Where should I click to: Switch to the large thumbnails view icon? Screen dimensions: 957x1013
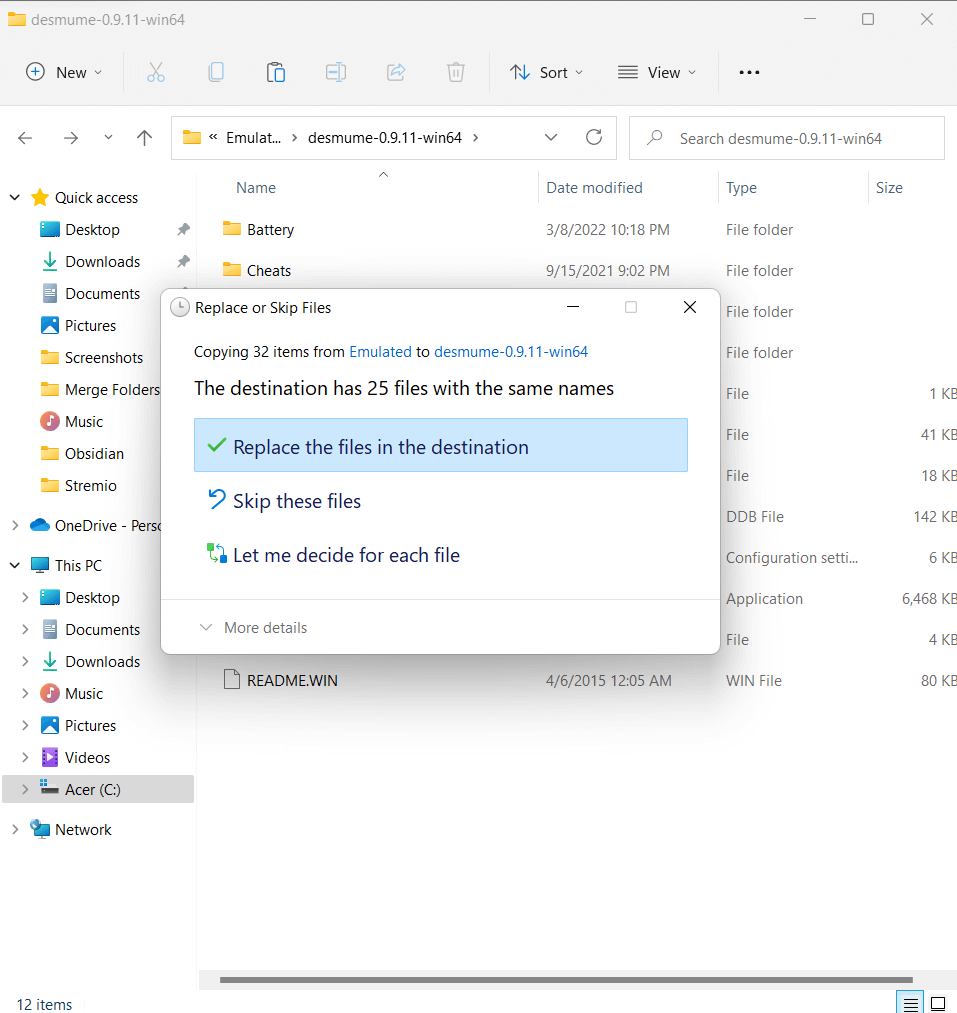tap(938, 1003)
